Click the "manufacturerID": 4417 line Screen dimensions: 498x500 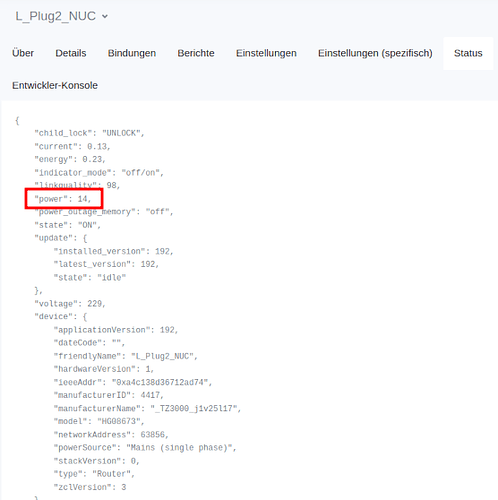click(x=109, y=395)
